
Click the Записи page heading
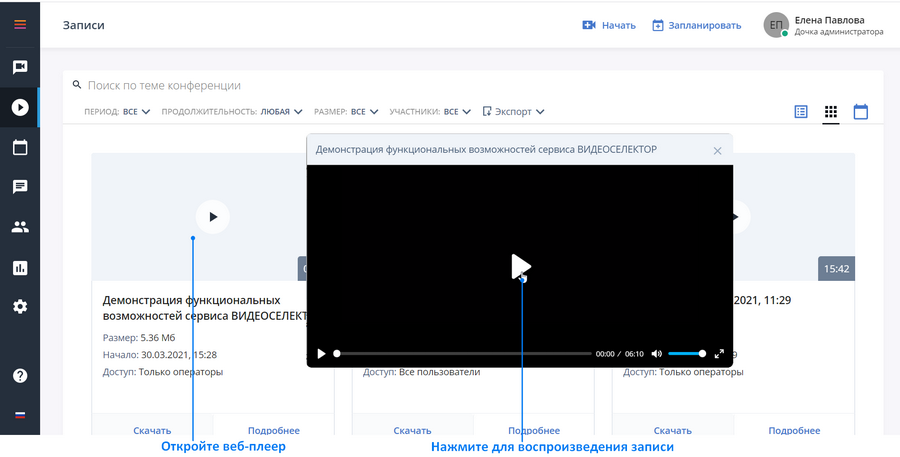tap(84, 25)
